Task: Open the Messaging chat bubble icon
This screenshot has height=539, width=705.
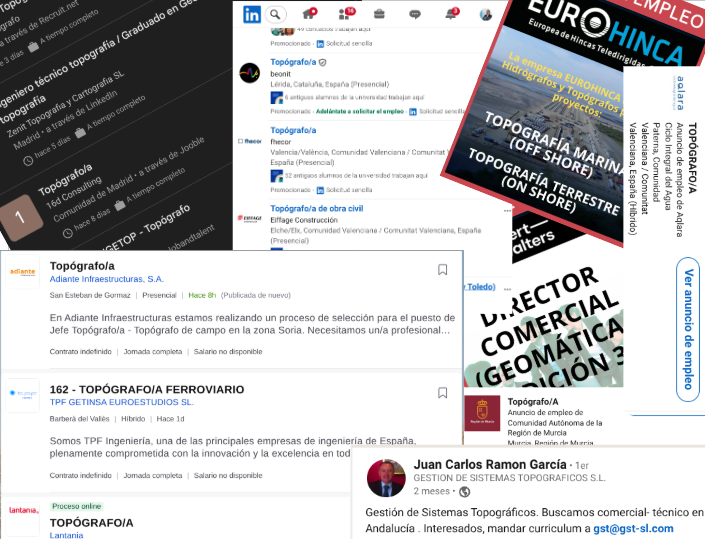Action: tap(415, 14)
